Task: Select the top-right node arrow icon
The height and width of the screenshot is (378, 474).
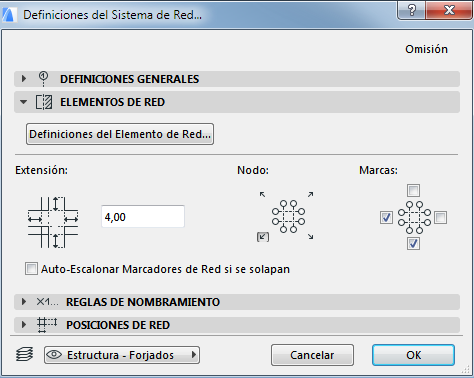Action: [310, 194]
